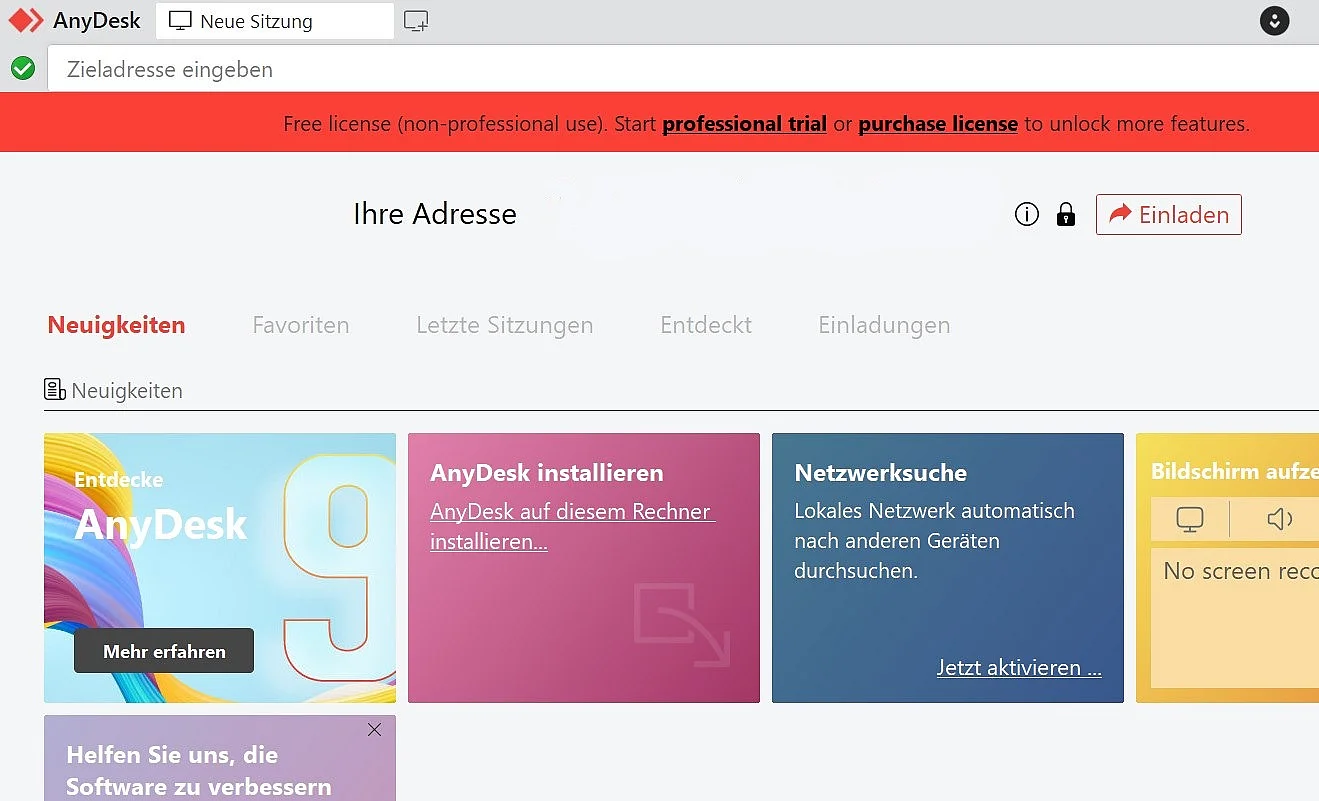This screenshot has height=801, width=1319.
Task: Click the Netzwerksuche card title
Action: click(881, 473)
